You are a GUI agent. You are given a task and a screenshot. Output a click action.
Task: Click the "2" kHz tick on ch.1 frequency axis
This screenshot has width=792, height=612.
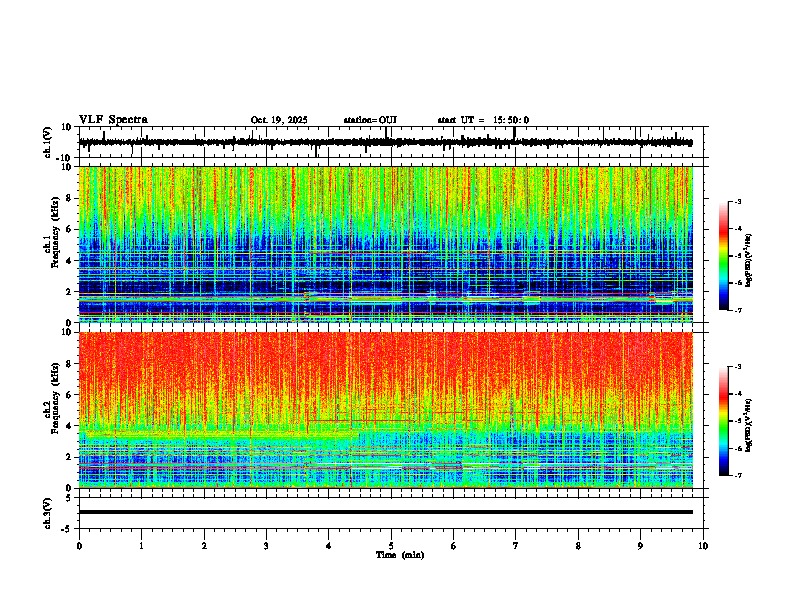coord(69,291)
